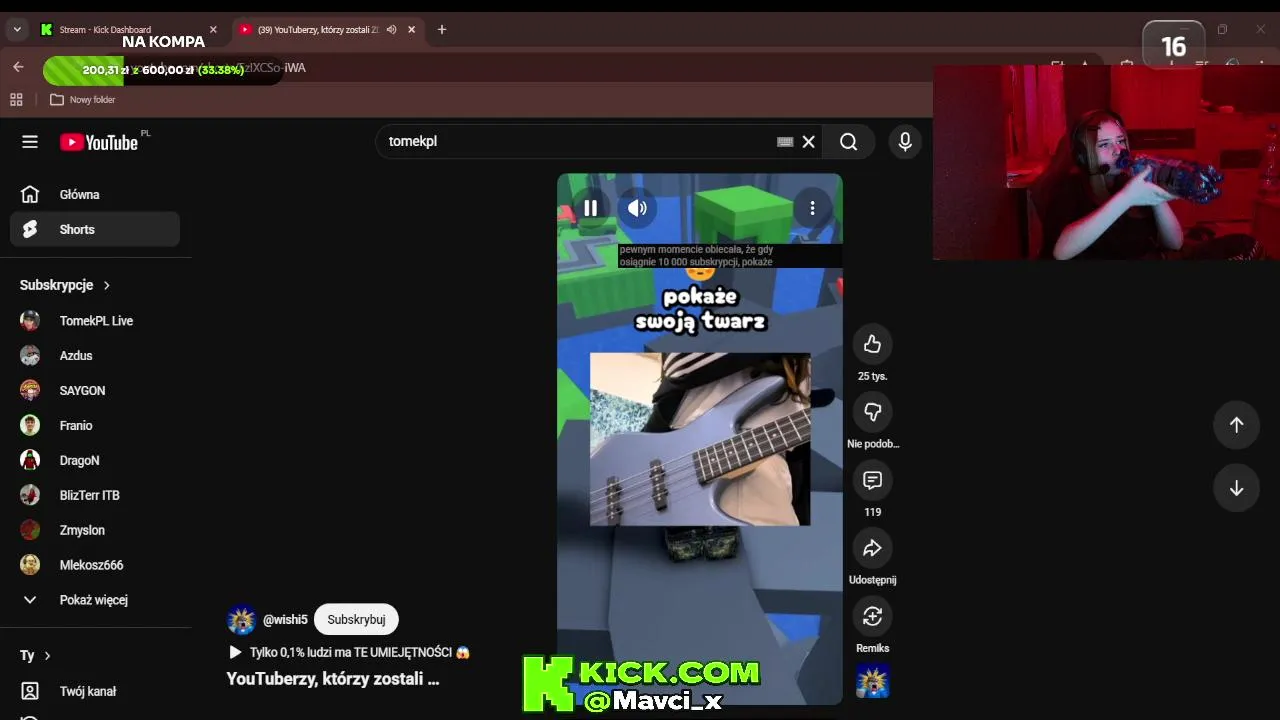Open the 'Nowy folder' bookmark folder
This screenshot has height=720, width=1280.
click(83, 100)
